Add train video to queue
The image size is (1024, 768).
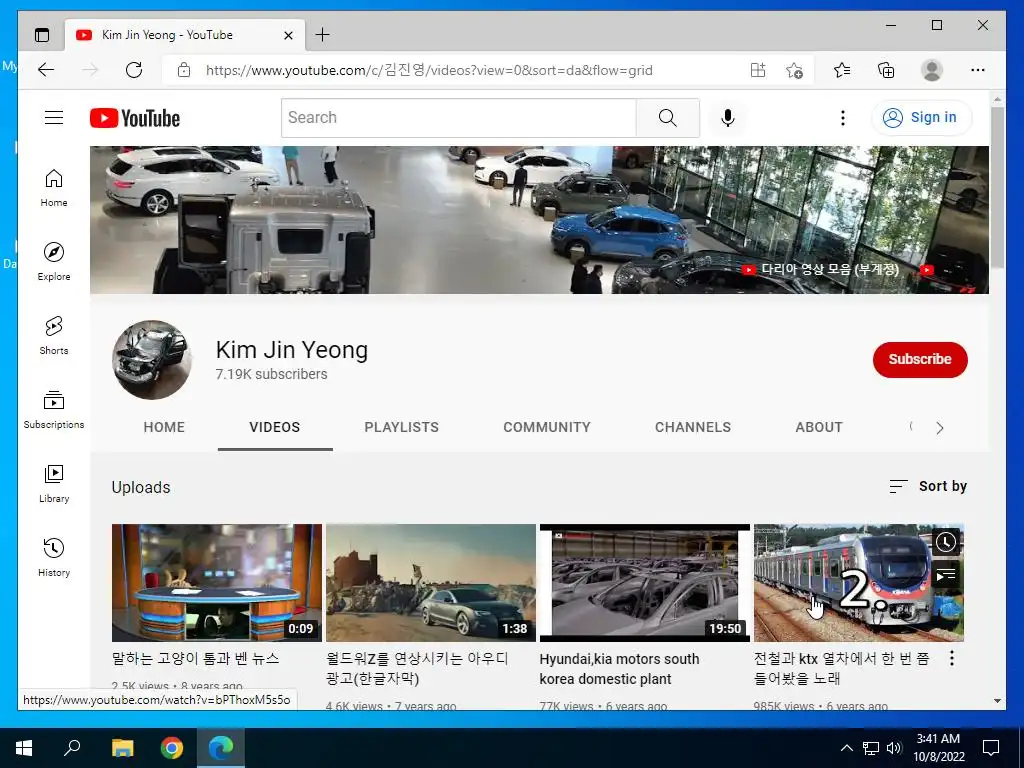[946, 575]
